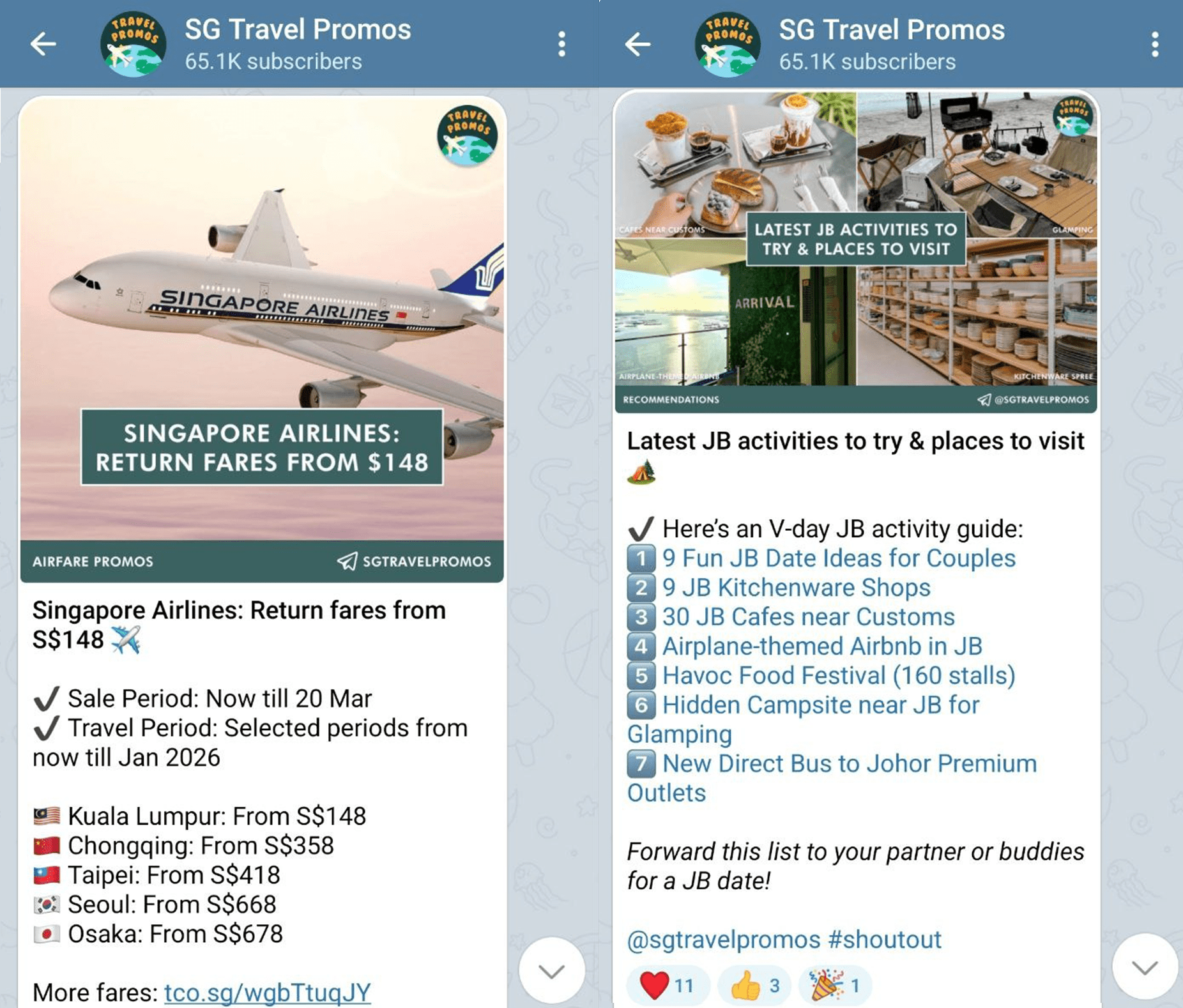Open three-dot menu in right chat header
The width and height of the screenshot is (1183, 1008).
click(1155, 44)
